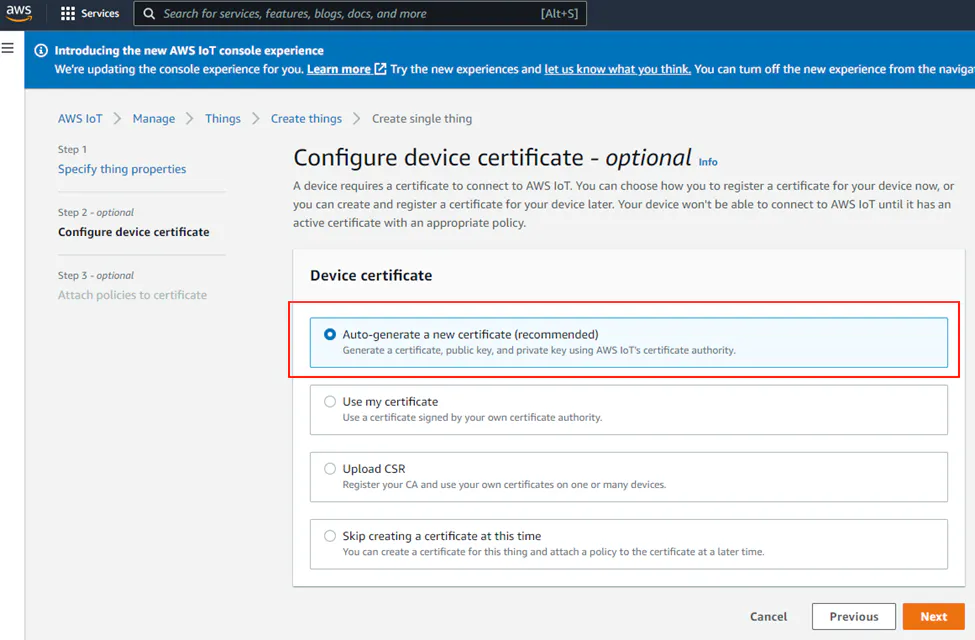975x640 pixels.
Task: Go to Create things breadcrumb
Action: [x=306, y=119]
